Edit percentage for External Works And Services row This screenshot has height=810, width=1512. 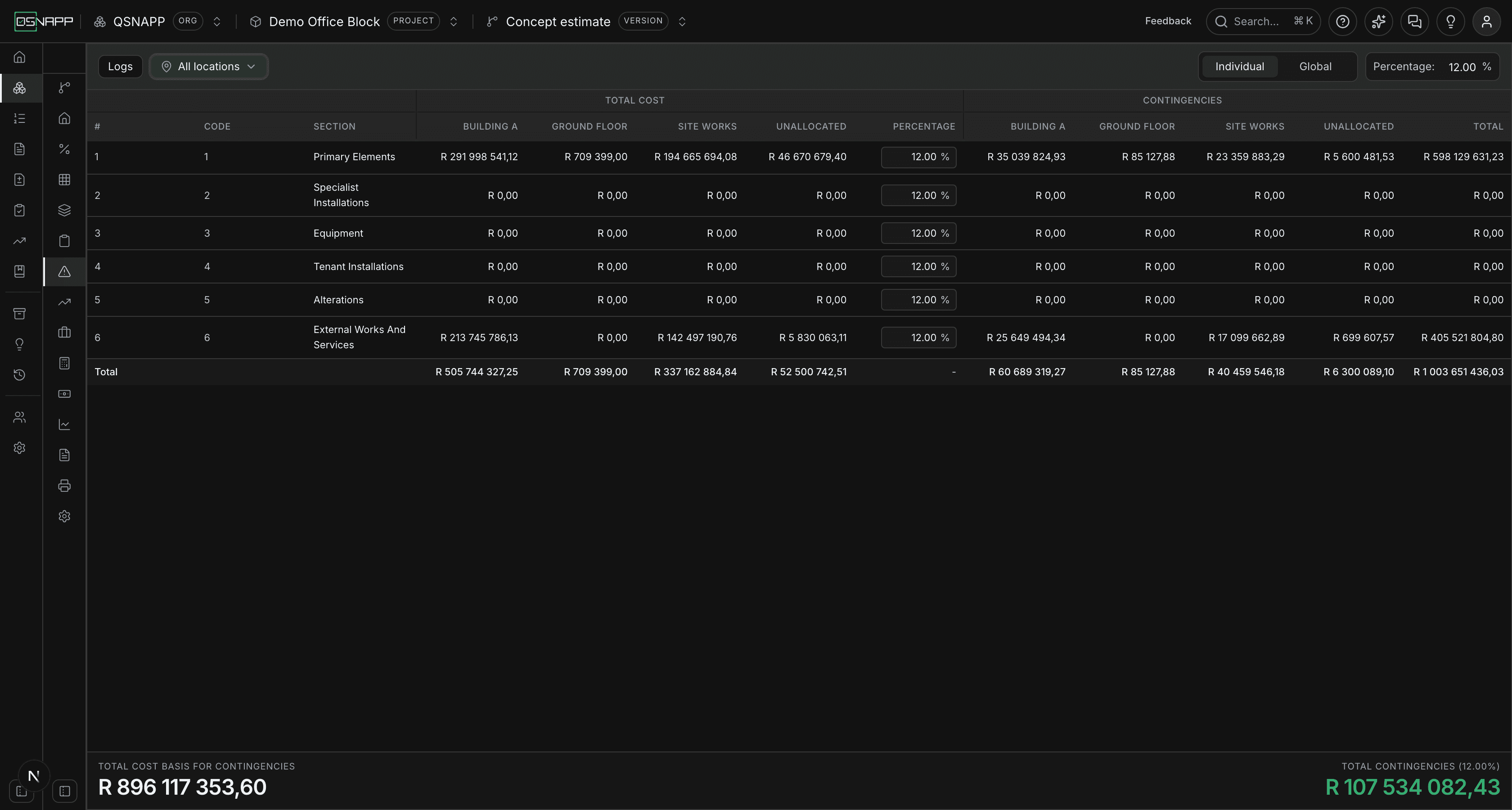tap(918, 337)
